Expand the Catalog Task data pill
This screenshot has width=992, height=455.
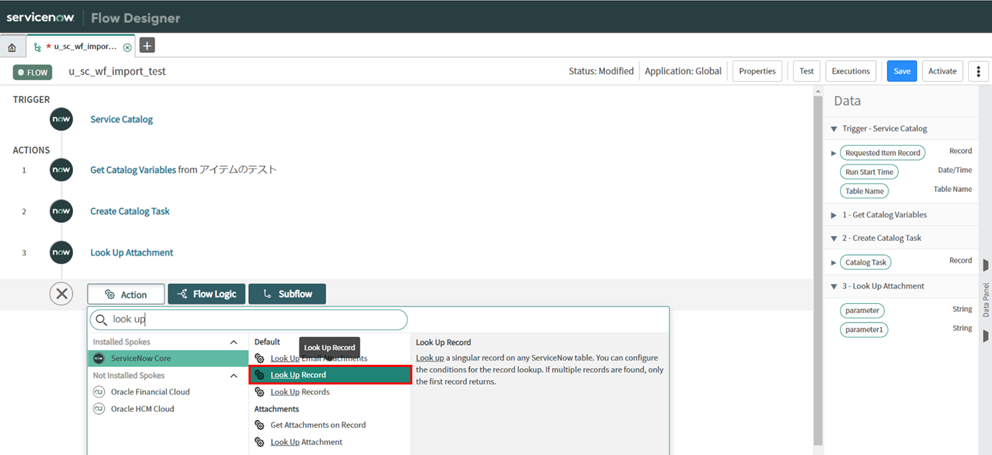pos(833,261)
